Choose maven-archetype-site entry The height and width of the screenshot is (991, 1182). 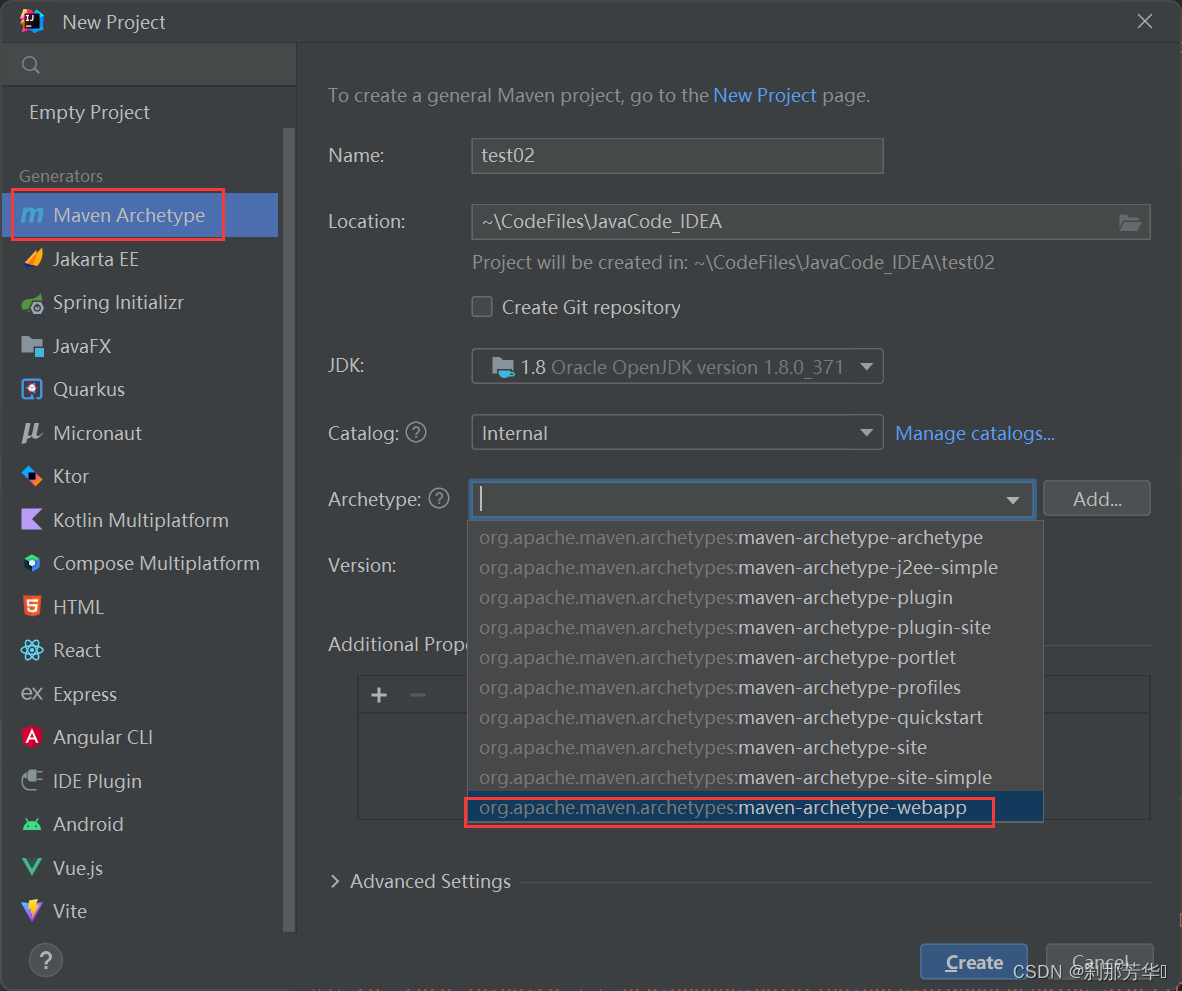(755, 748)
